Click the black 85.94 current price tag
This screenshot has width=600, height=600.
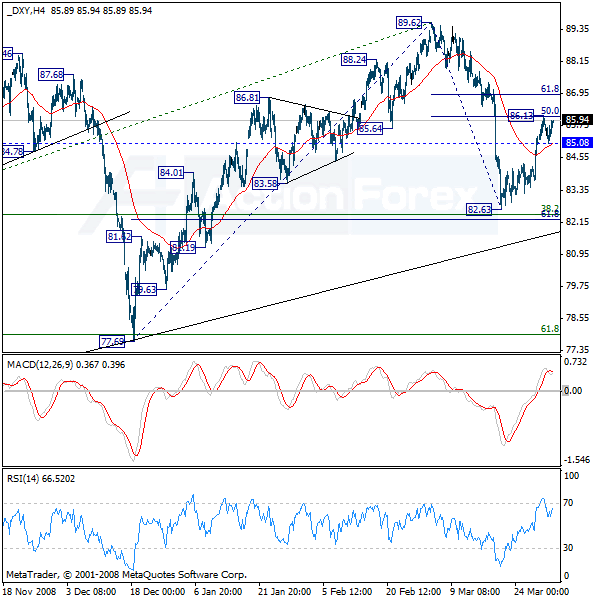click(577, 120)
